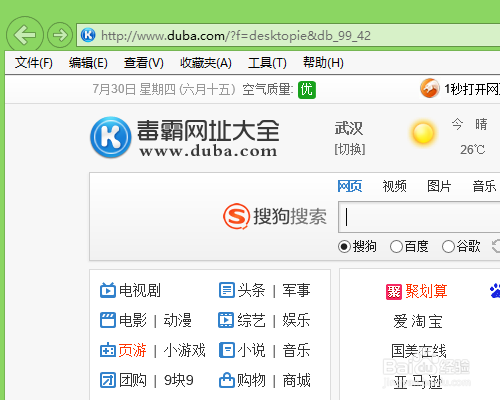The image size is (500, 400).
Task: Open the 聚划算 link
Action: (426, 291)
